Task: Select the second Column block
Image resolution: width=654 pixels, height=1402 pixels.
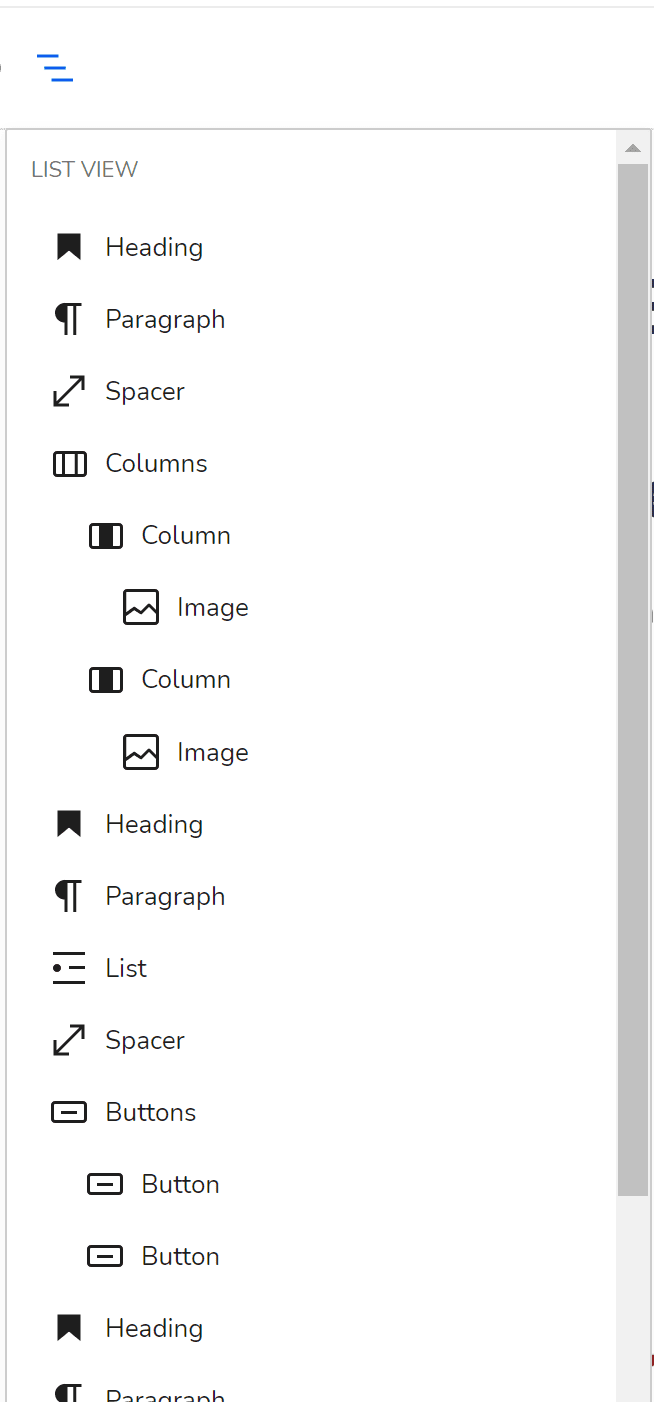Action: pos(186,680)
